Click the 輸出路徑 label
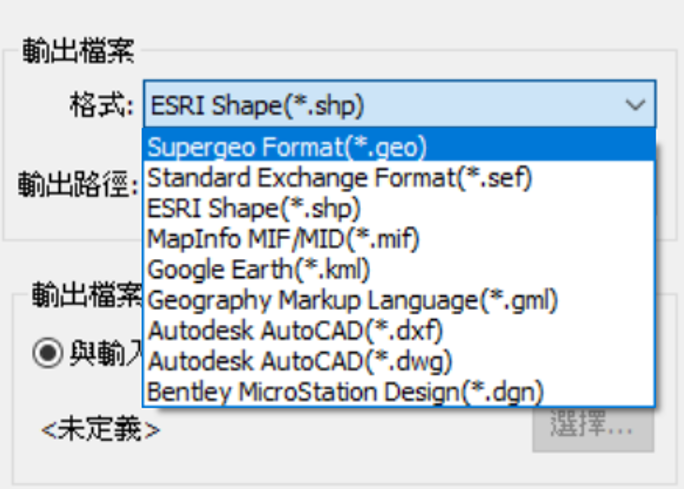 (78, 184)
